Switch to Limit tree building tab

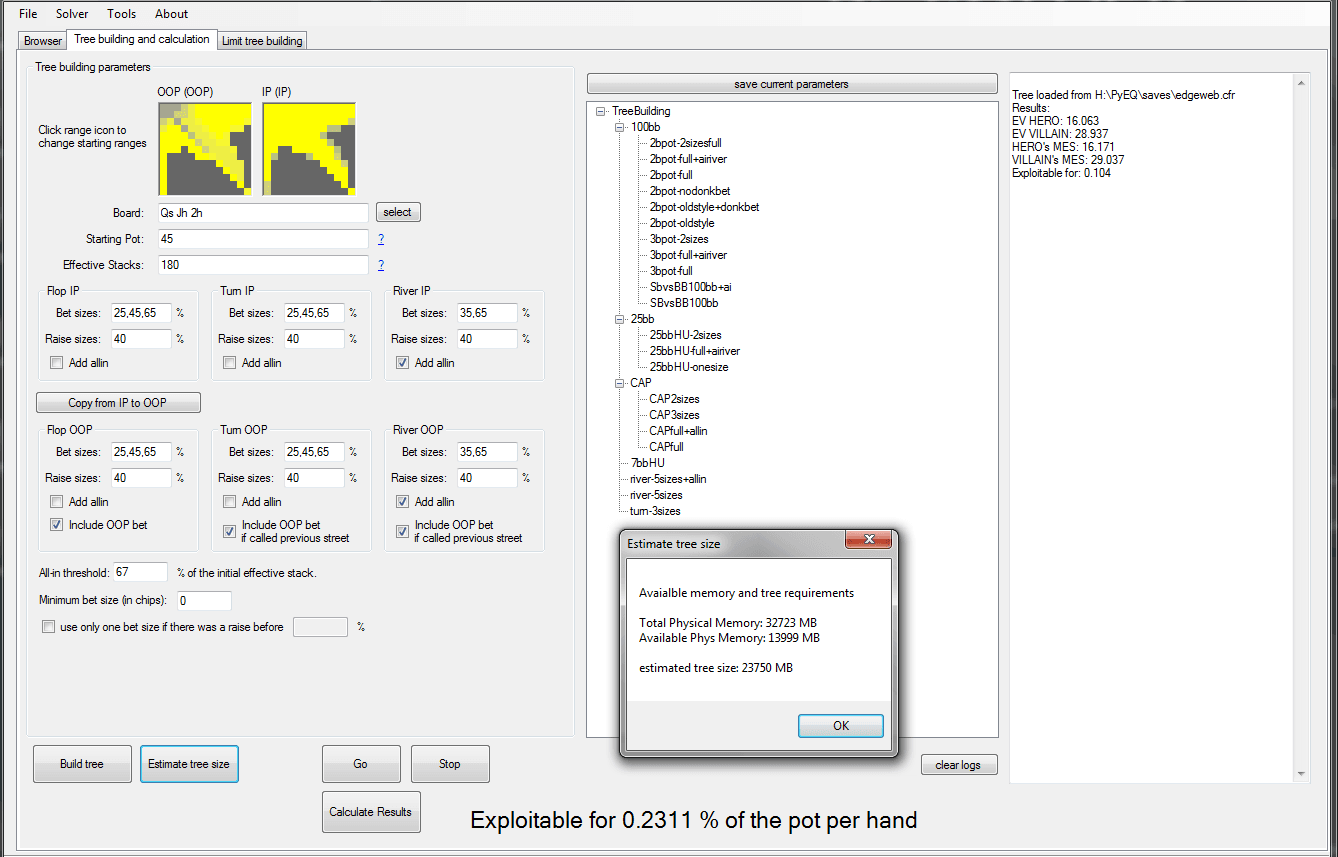262,41
